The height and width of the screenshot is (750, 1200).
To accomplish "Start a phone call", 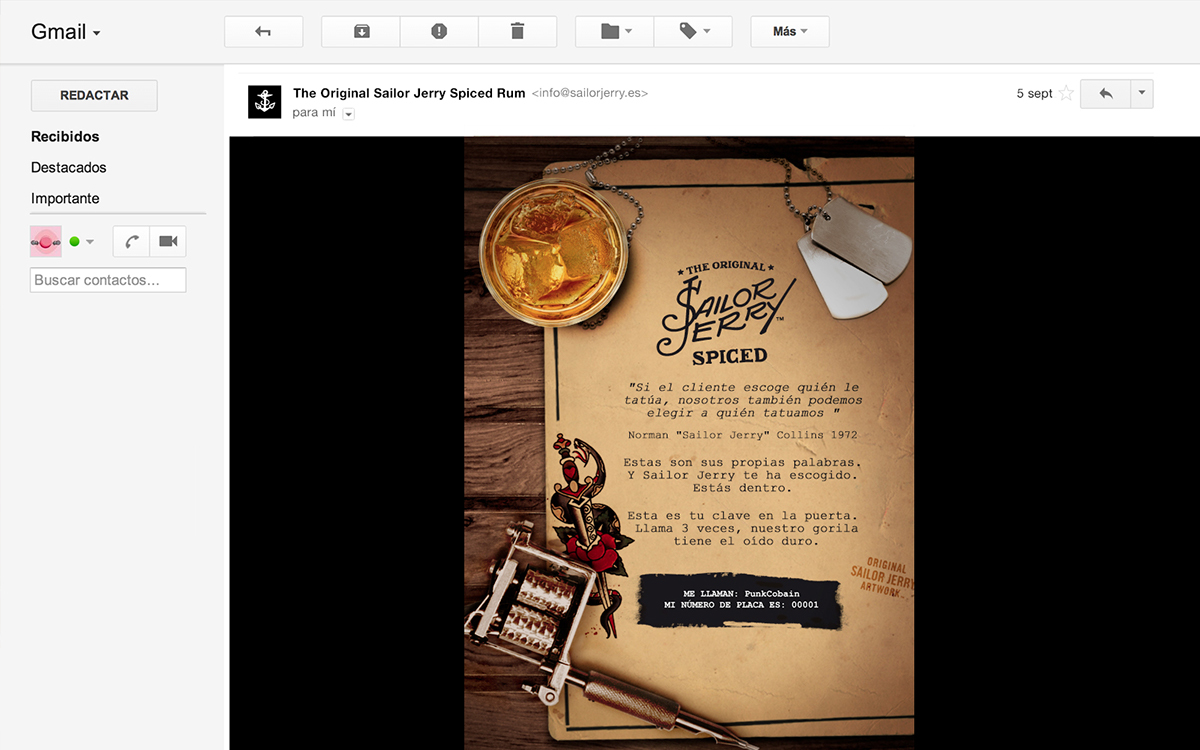I will pyautogui.click(x=131, y=241).
